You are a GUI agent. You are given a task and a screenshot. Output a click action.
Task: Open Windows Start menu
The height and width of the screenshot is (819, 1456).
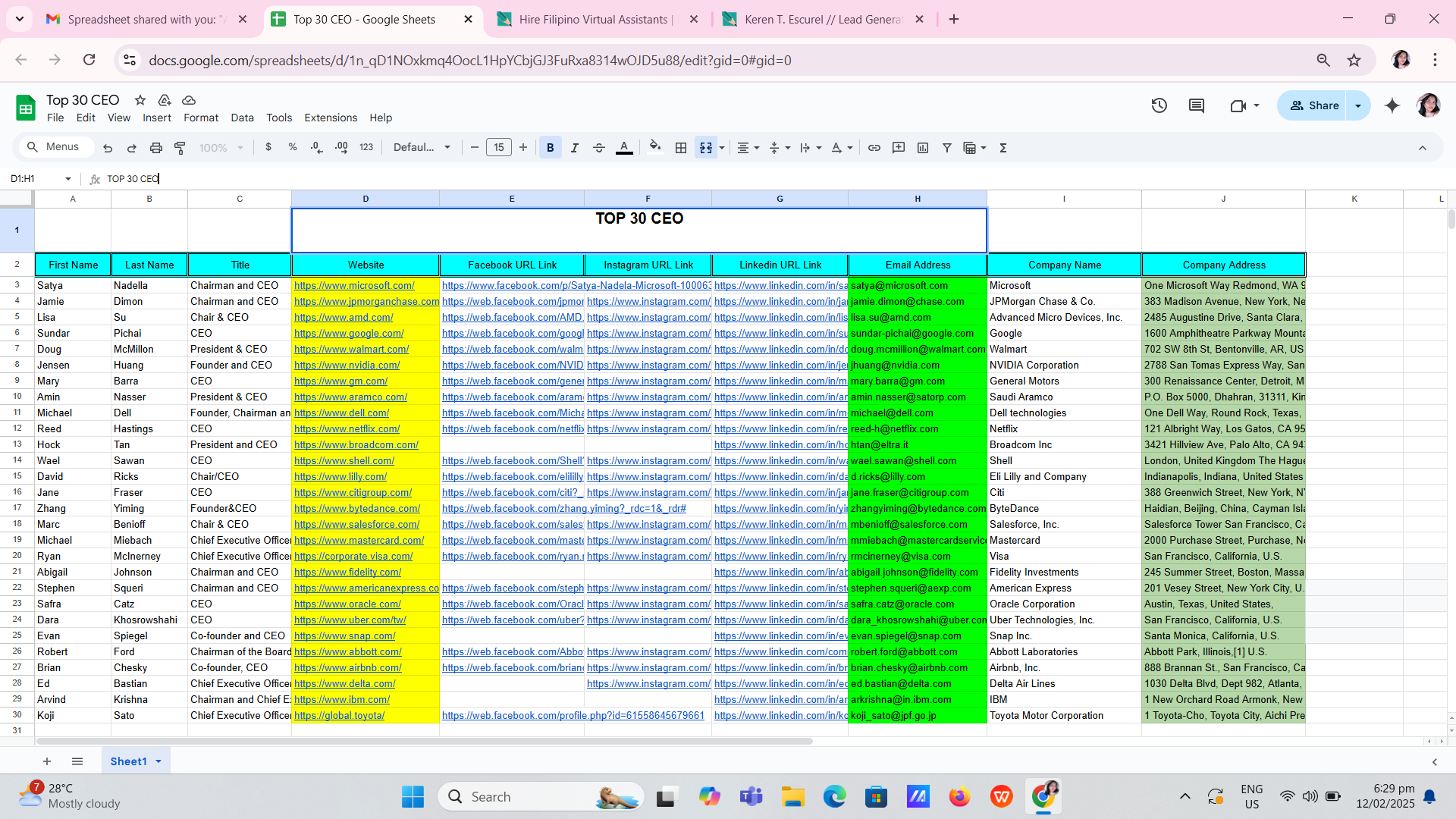[x=413, y=797]
